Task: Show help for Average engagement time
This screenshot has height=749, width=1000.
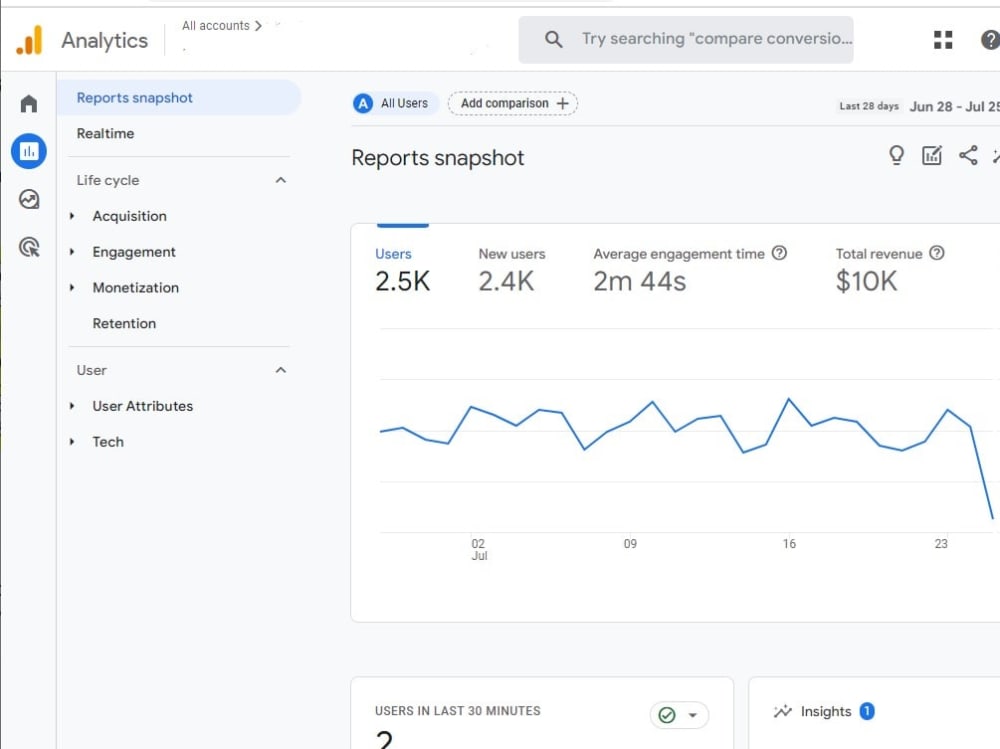Action: tap(779, 253)
